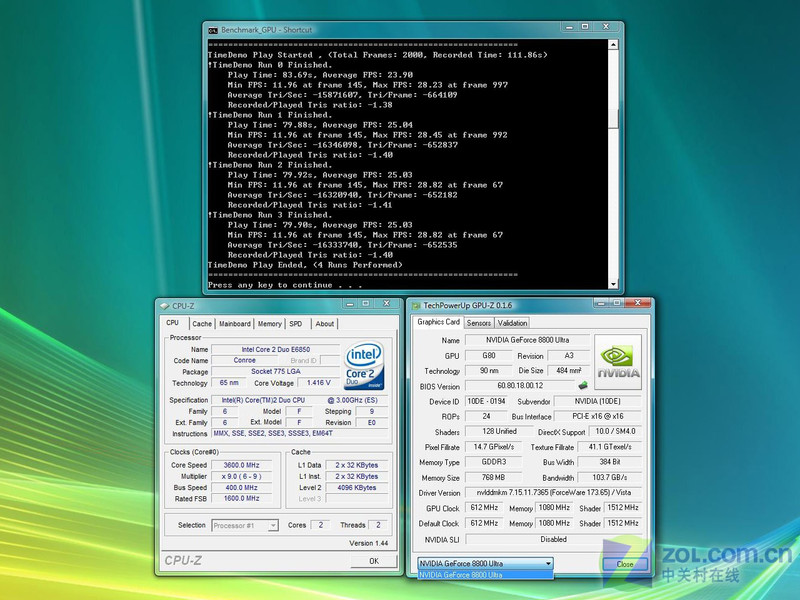Click the Memory Type value GDDR3
The image size is (800, 600).
pos(493,462)
